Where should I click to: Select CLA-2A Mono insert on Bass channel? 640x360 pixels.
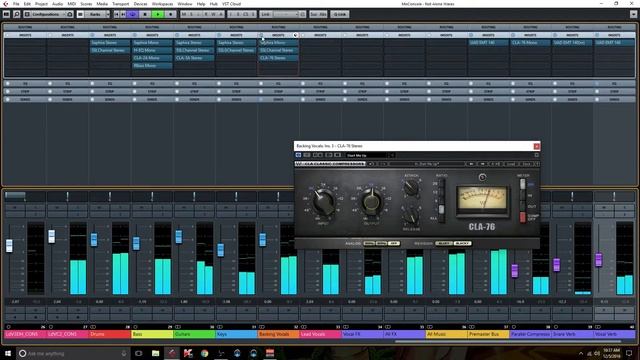151,58
